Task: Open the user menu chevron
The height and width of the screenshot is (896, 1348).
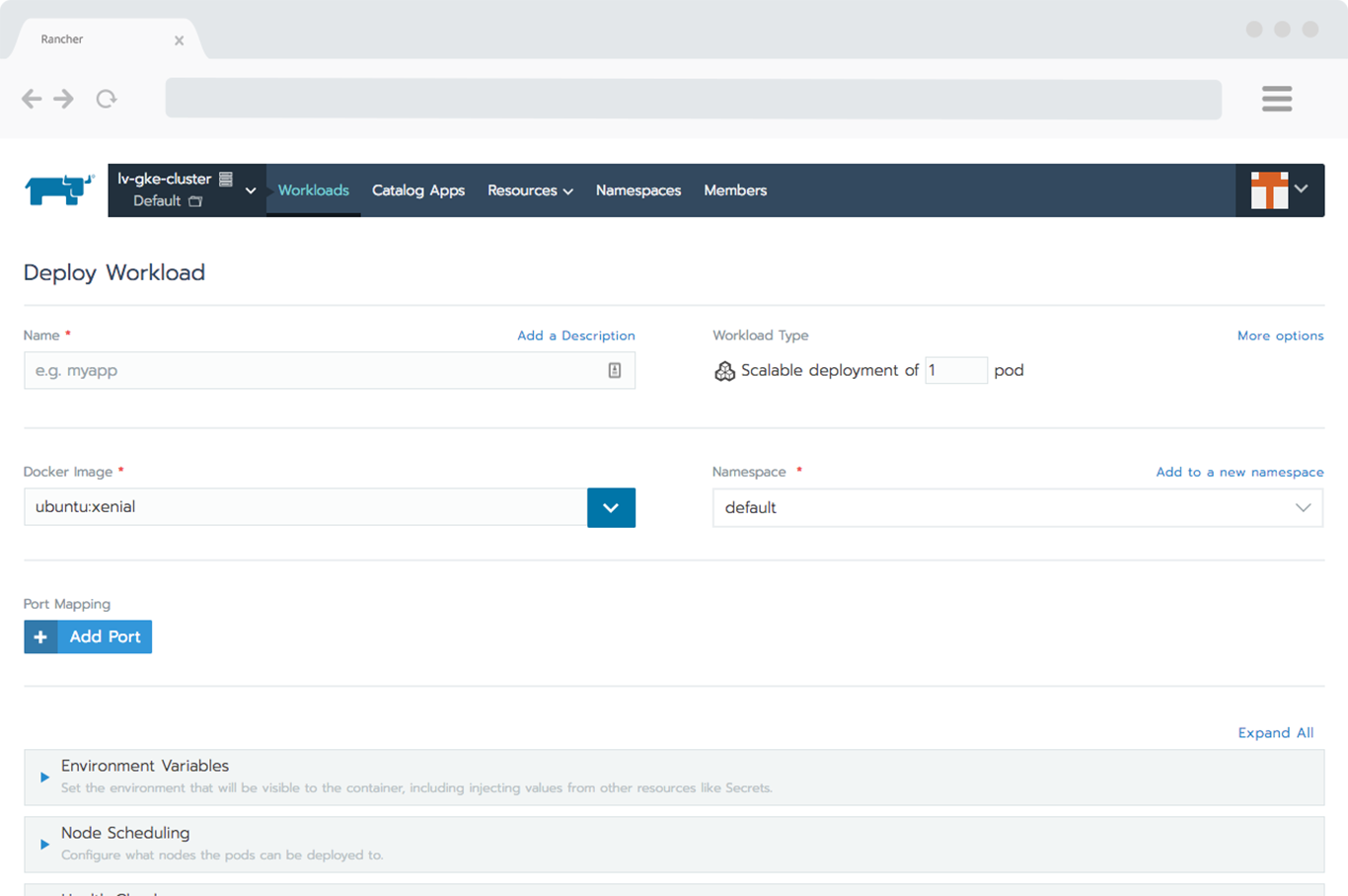Action: (x=1302, y=188)
